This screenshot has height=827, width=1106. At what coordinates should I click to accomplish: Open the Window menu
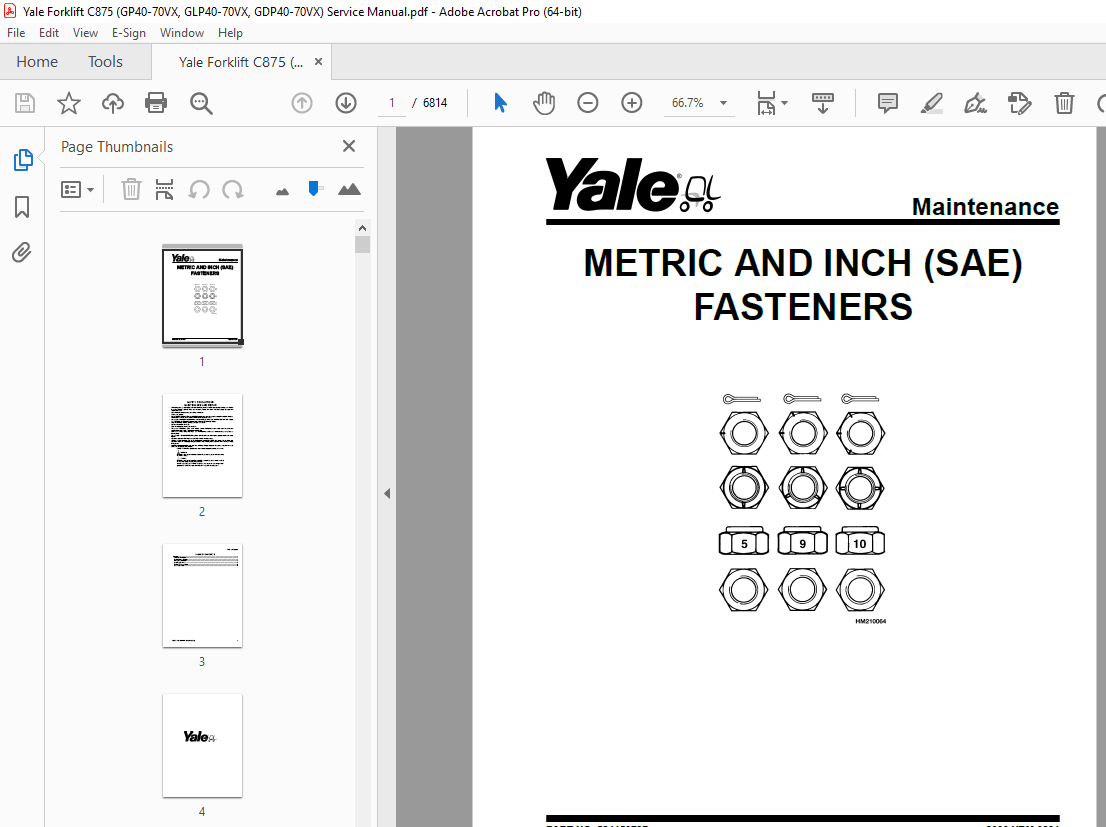coord(181,32)
